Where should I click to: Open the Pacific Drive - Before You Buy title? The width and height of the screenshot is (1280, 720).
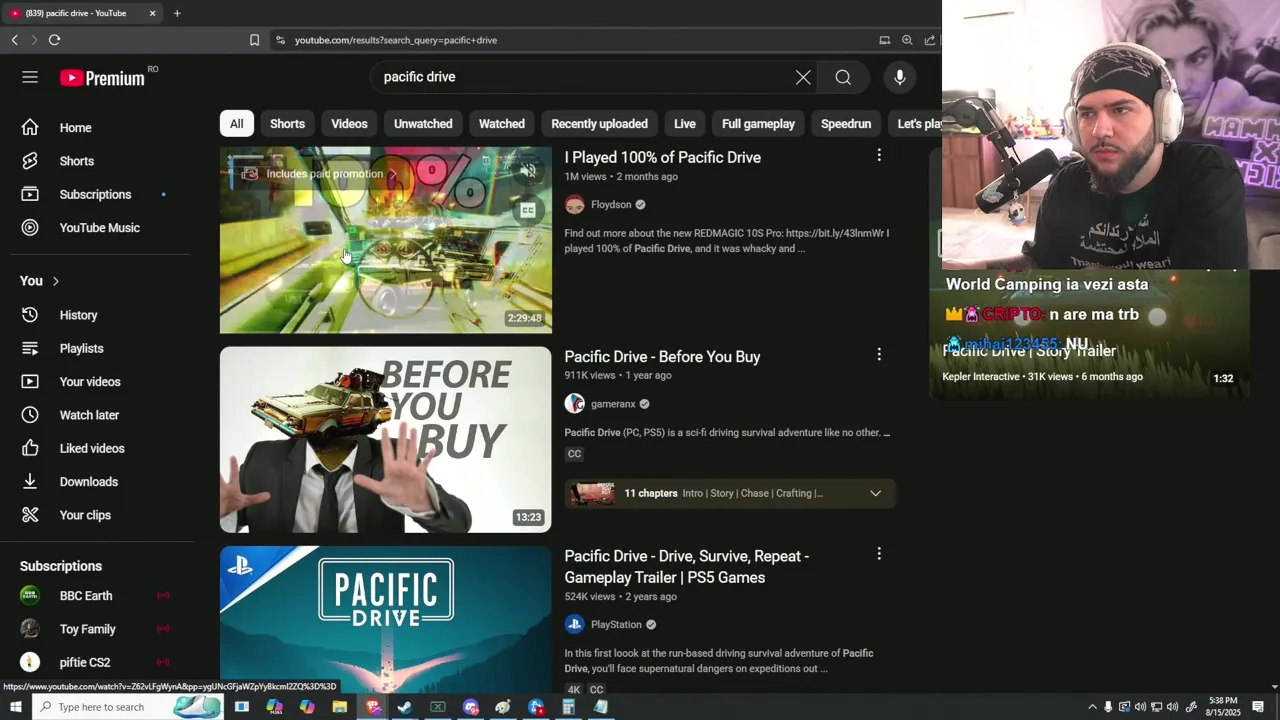(662, 357)
